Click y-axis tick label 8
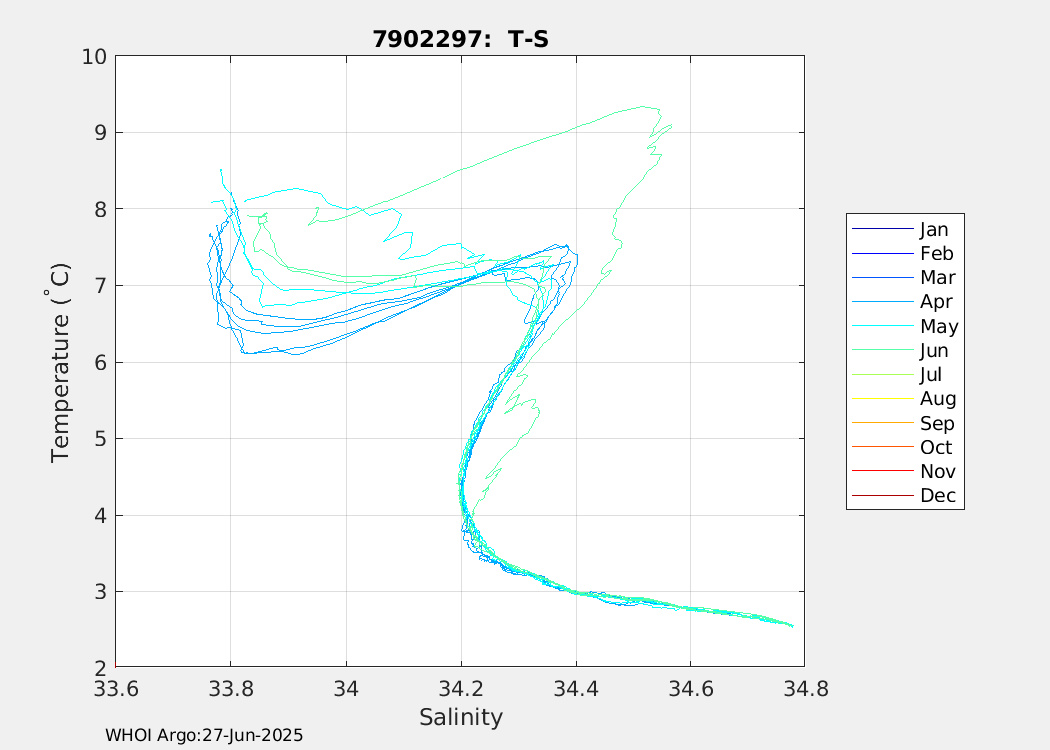 point(100,210)
